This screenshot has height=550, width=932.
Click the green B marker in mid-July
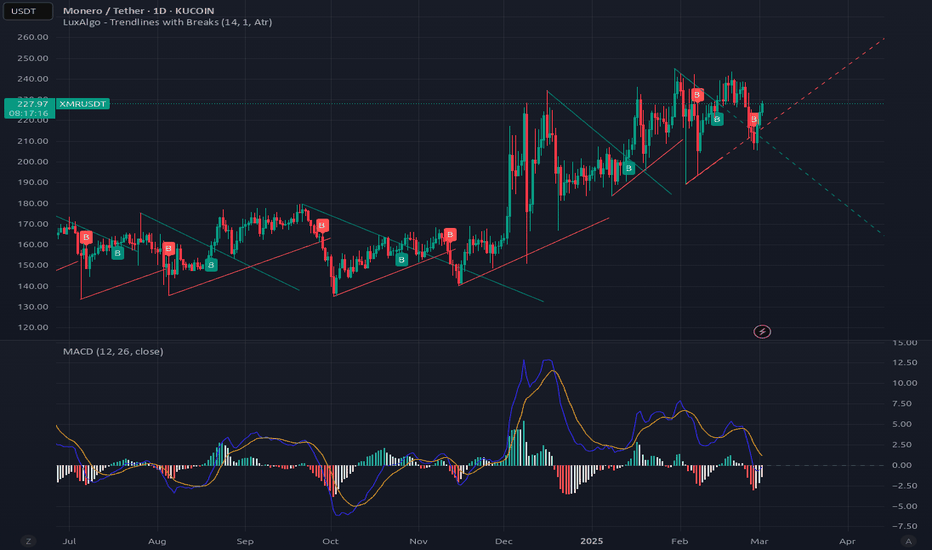pos(118,253)
